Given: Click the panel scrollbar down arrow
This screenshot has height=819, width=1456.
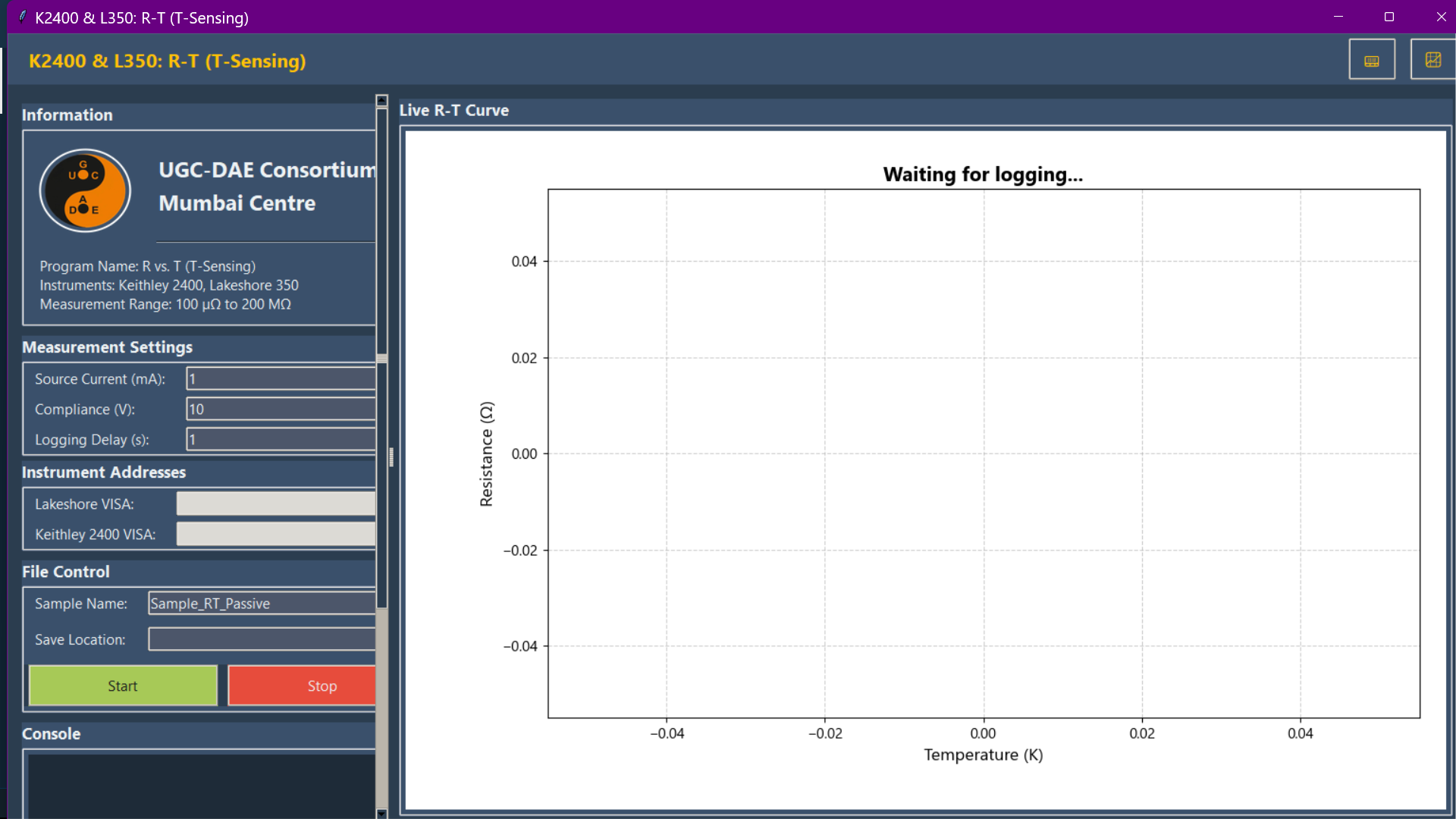Looking at the screenshot, I should pyautogui.click(x=381, y=813).
